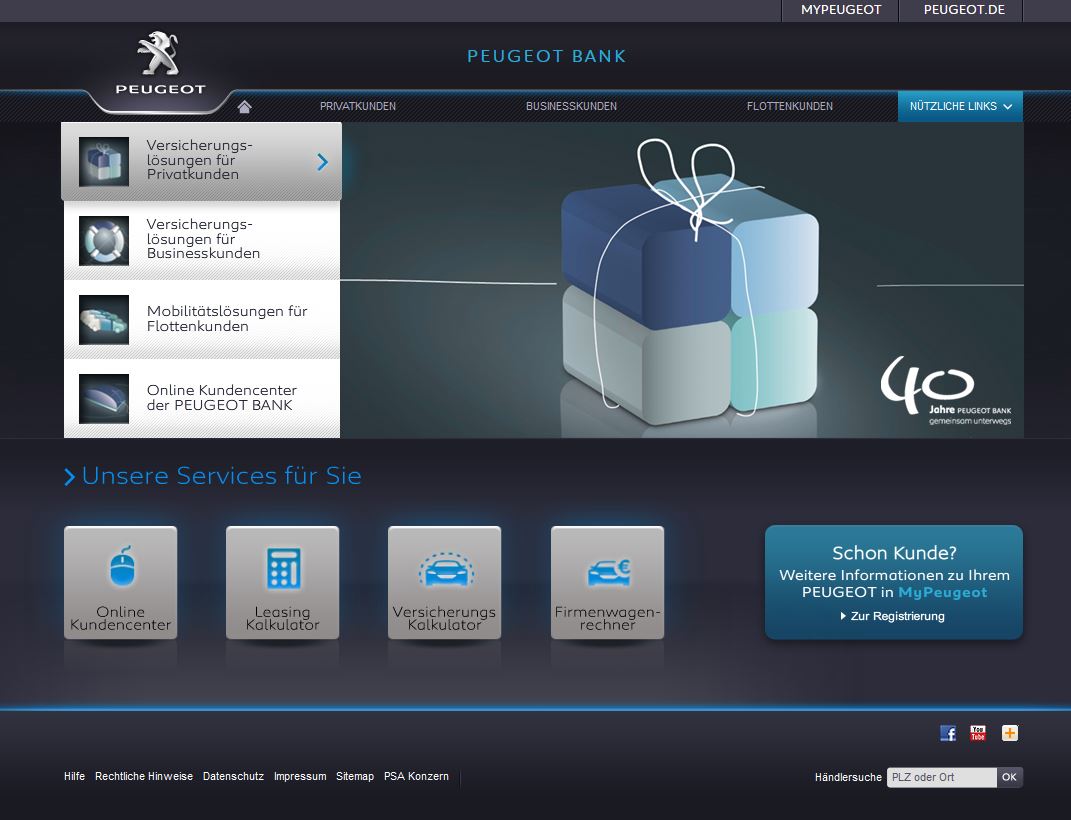Screen dimensions: 1071x820
Task: Expand the Nützliche Links dropdown
Action: click(x=960, y=107)
